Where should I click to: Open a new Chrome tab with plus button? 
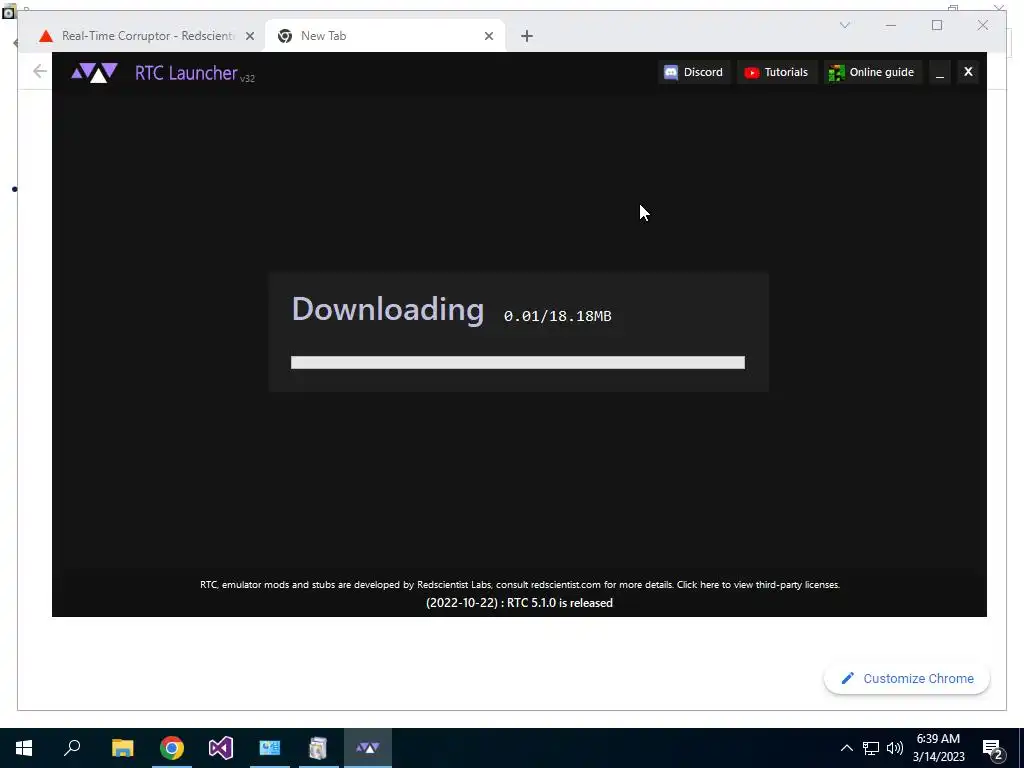527,36
